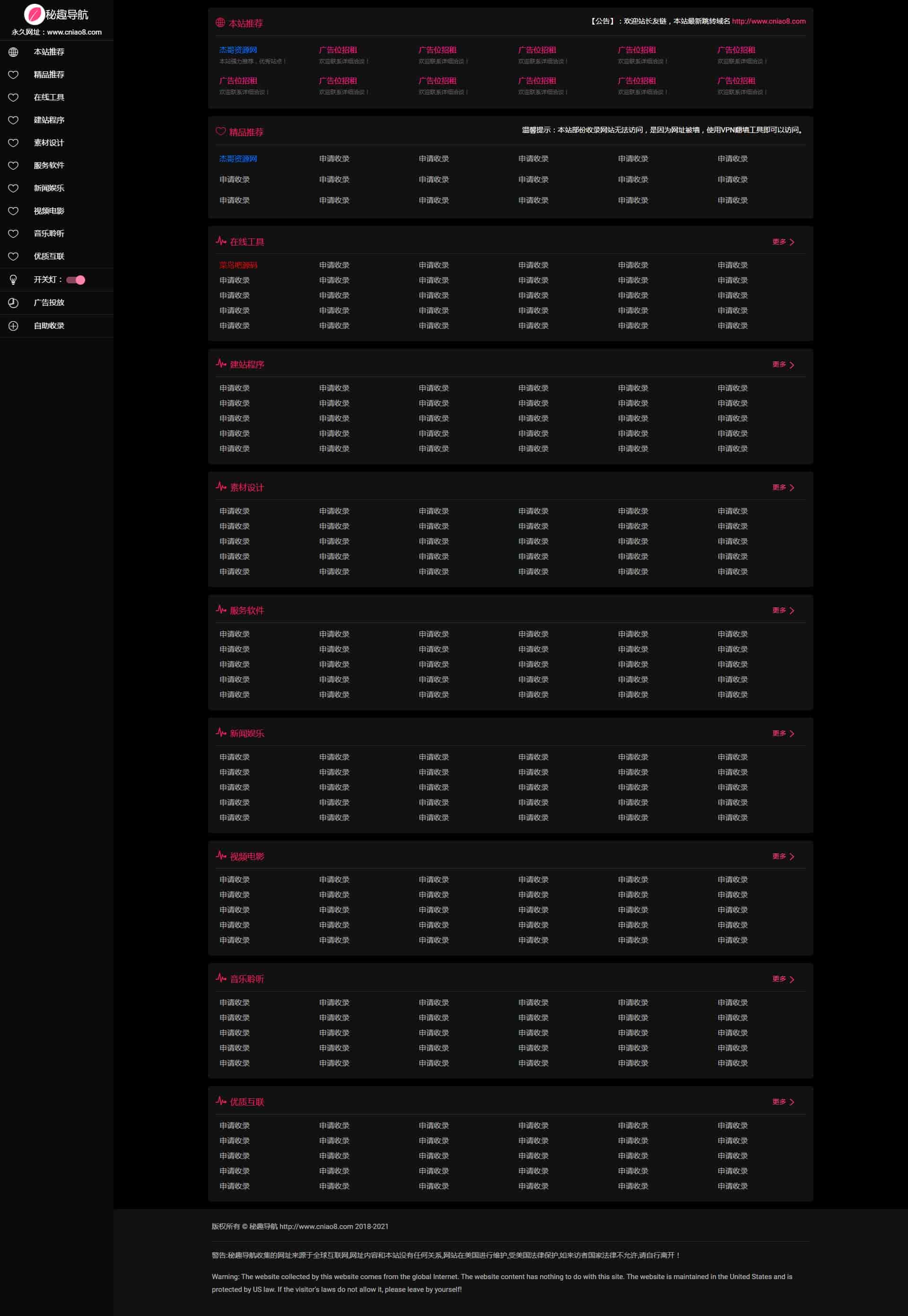The height and width of the screenshot is (1316, 908).
Task: Go to 优质互联 sidebar menu item
Action: tap(49, 256)
